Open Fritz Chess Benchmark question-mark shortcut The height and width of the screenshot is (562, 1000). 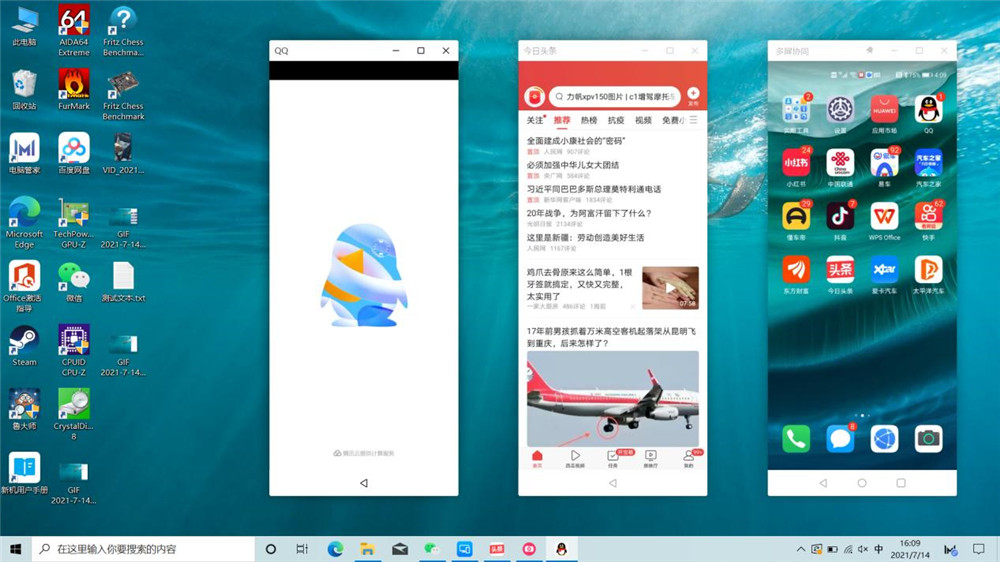click(x=123, y=31)
